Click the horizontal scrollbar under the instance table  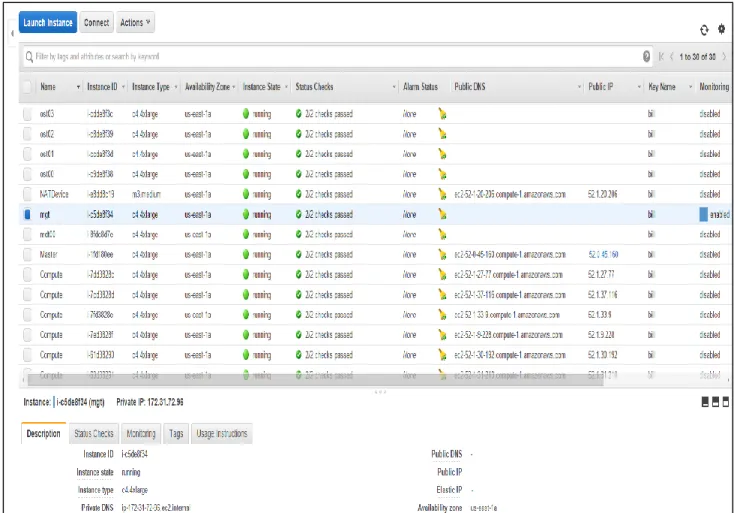(315, 380)
